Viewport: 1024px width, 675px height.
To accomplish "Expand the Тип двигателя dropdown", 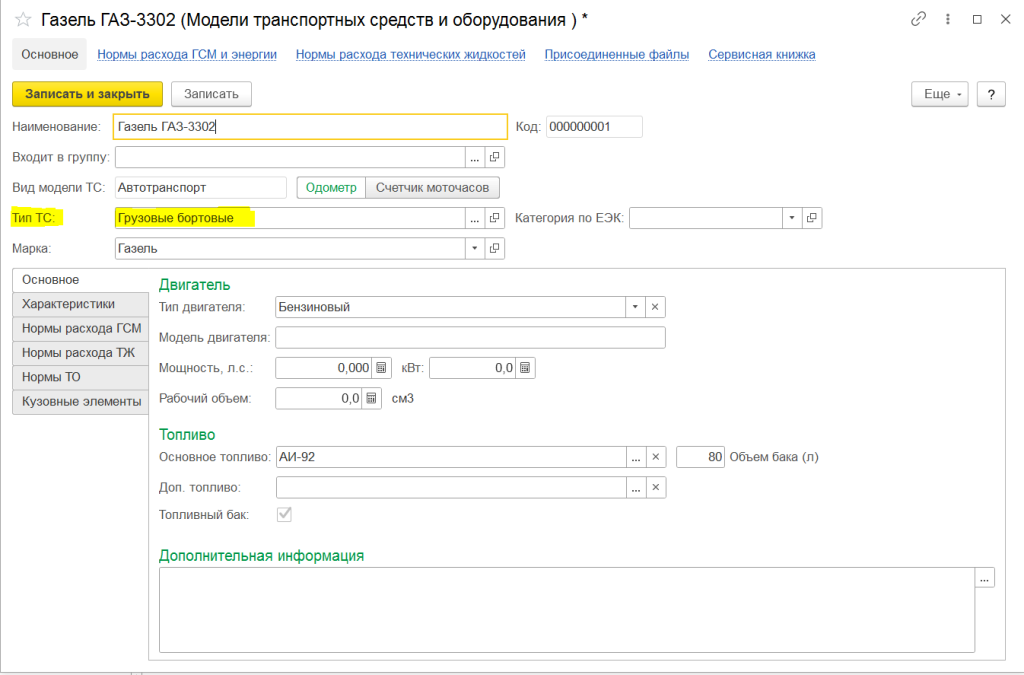I will coord(635,307).
